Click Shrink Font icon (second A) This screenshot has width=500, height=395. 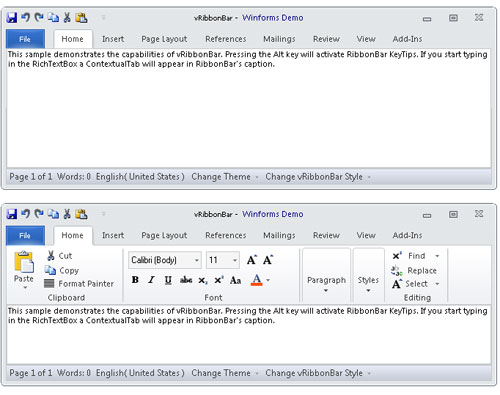click(x=268, y=260)
